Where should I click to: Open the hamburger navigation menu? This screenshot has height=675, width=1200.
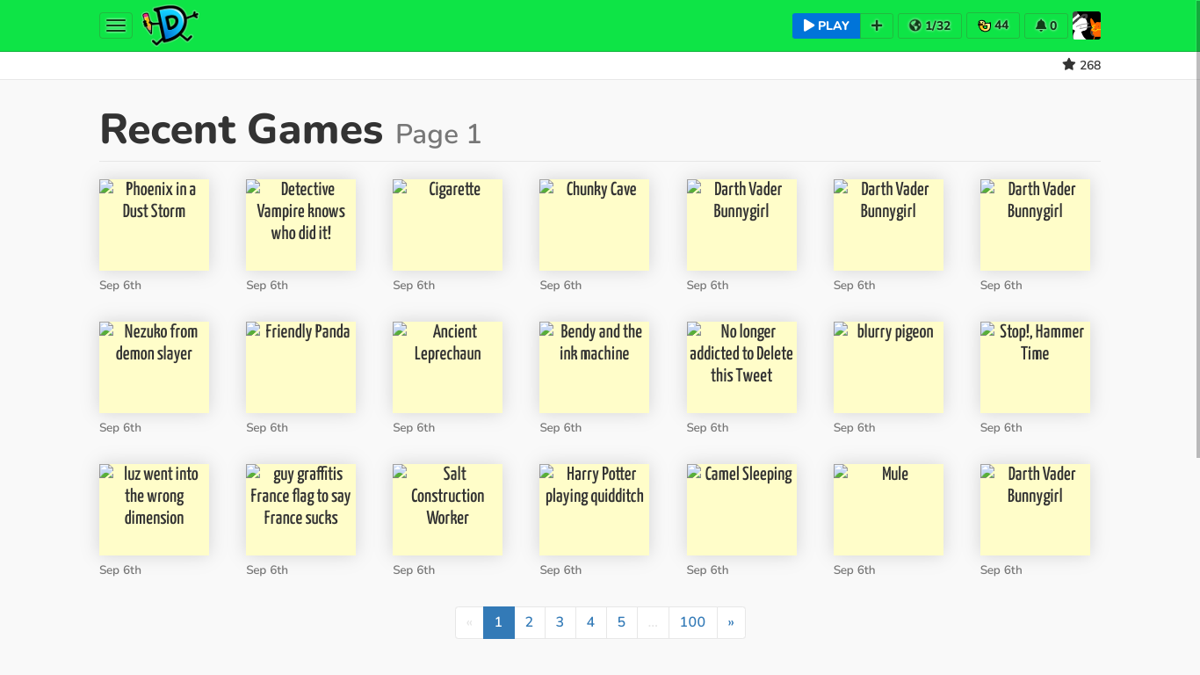point(116,25)
